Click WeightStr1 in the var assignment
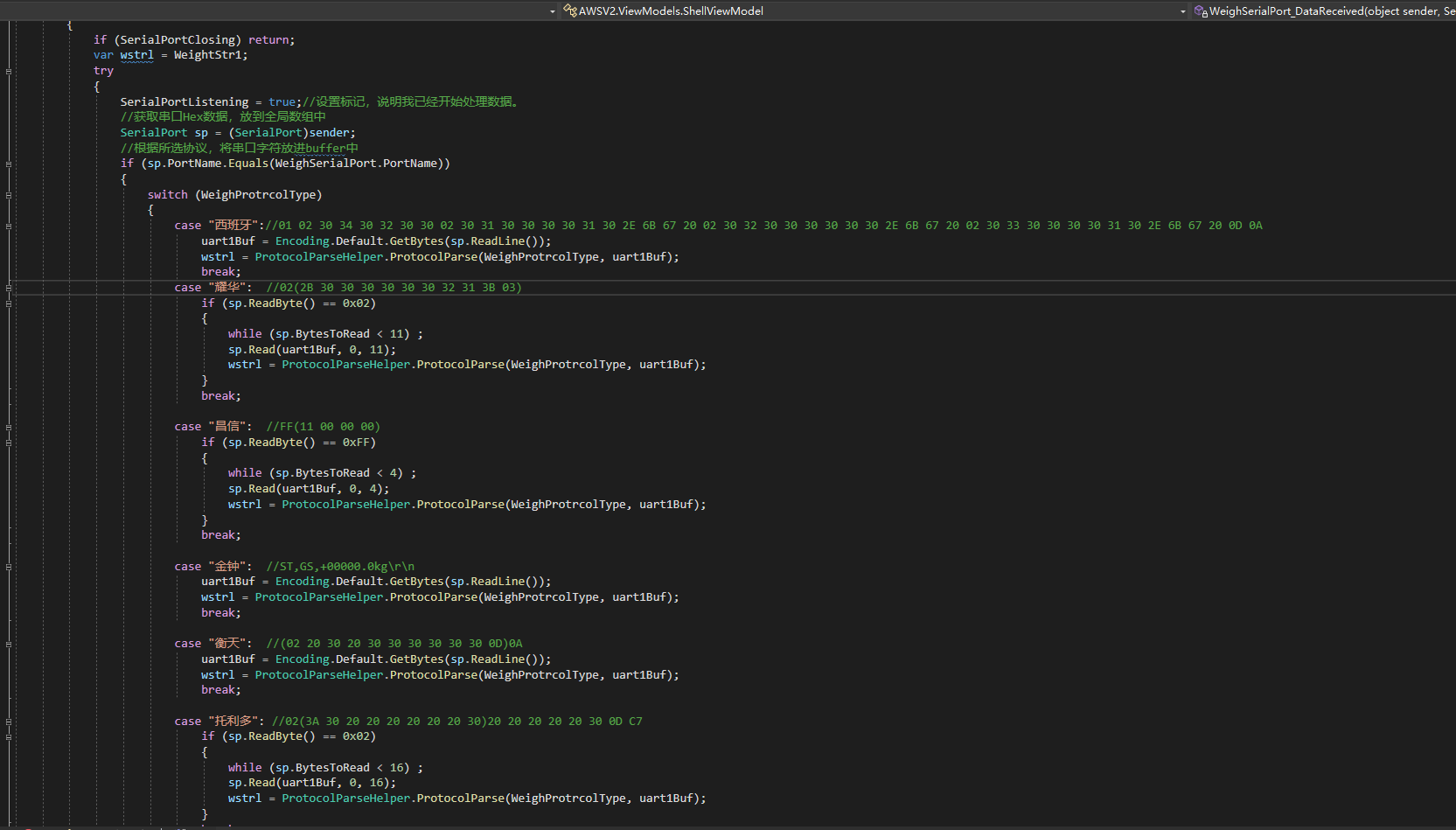The image size is (1456, 830). point(207,55)
